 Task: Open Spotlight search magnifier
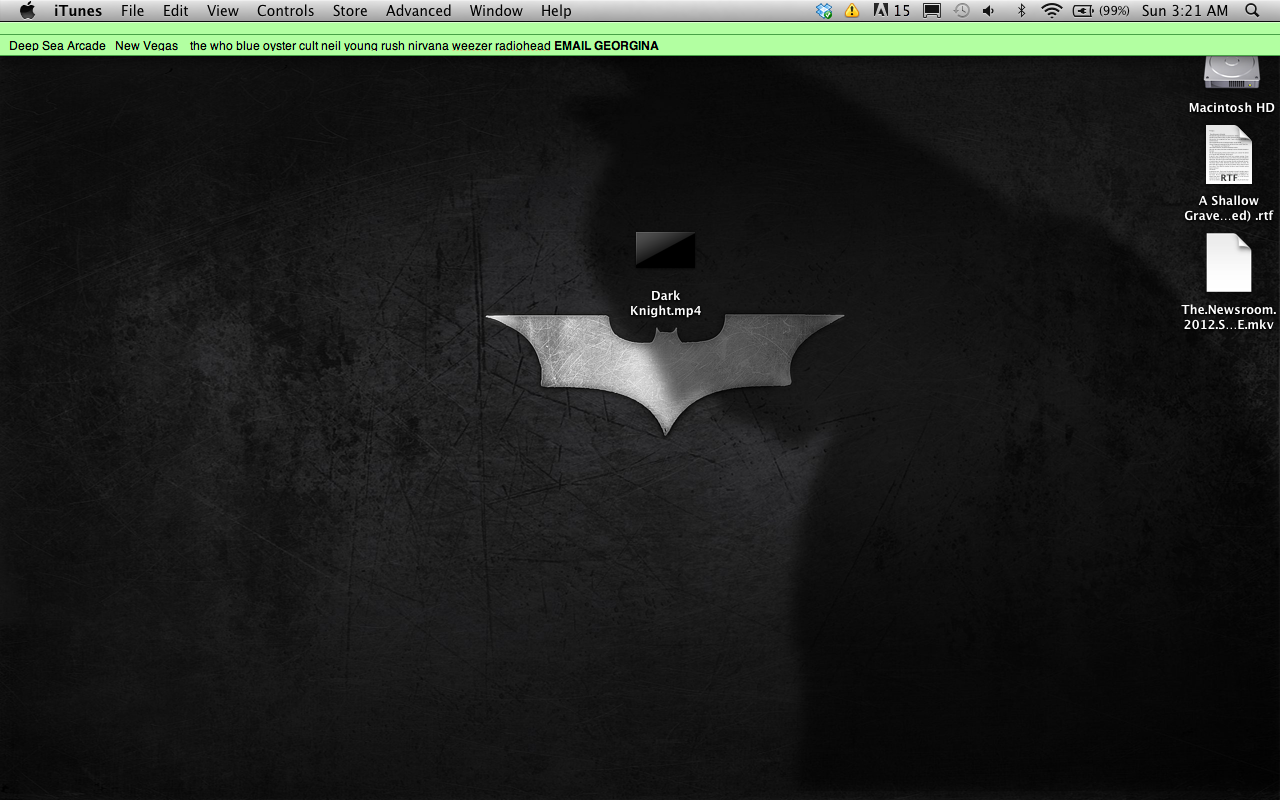(x=1252, y=11)
